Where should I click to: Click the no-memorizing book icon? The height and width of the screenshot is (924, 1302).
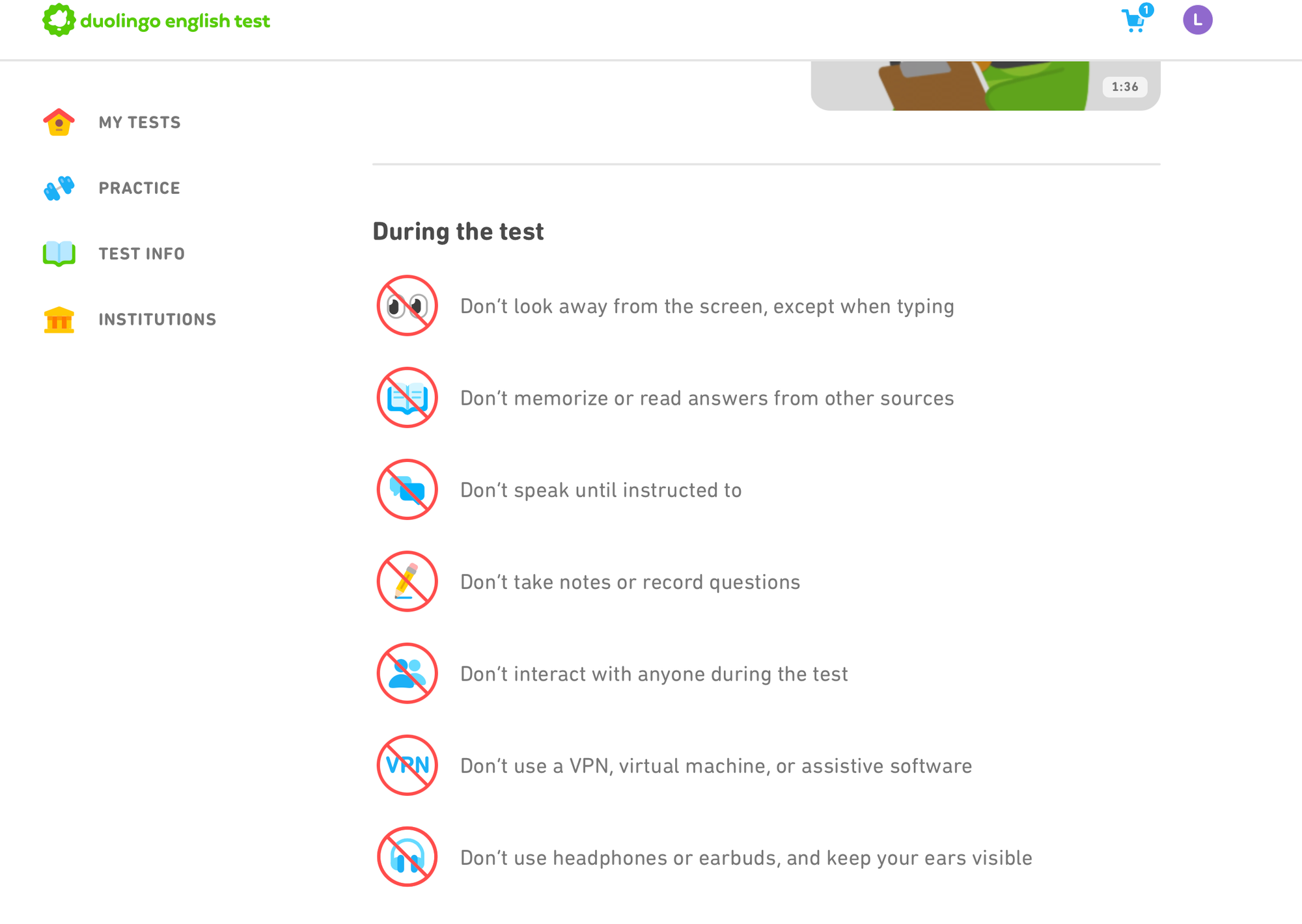tap(407, 398)
